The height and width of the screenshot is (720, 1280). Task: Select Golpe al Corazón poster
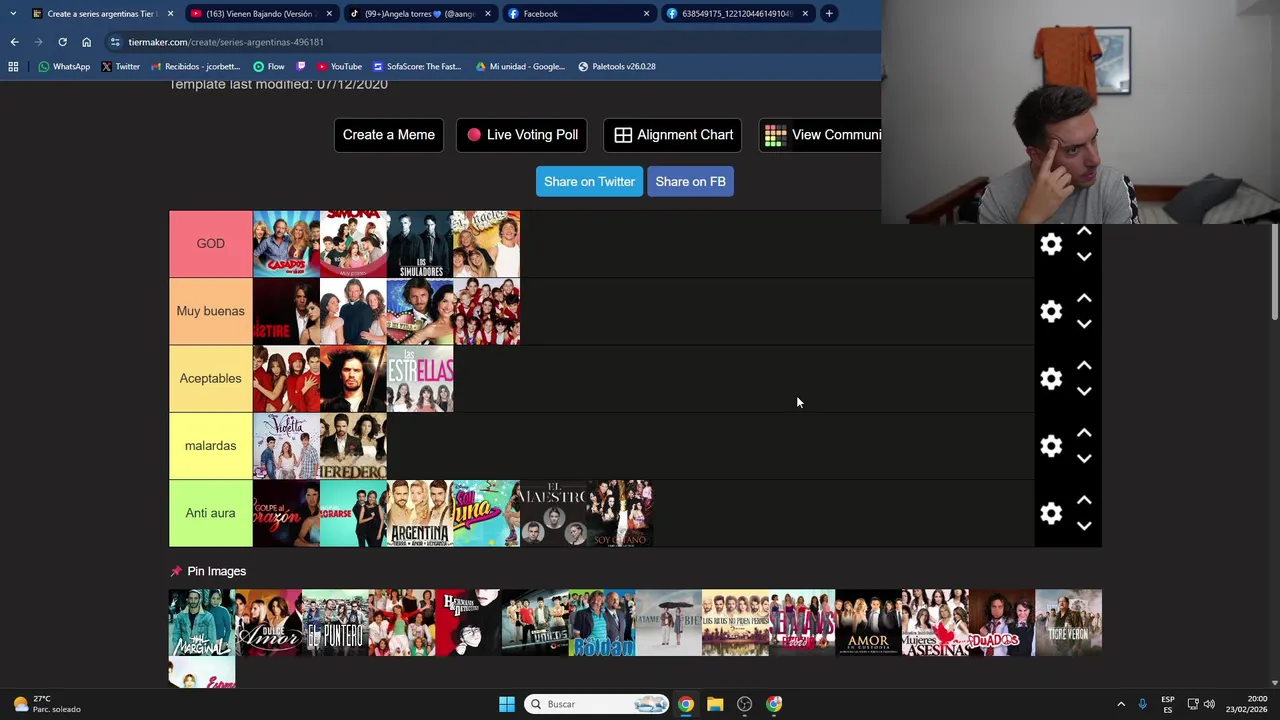click(x=286, y=513)
